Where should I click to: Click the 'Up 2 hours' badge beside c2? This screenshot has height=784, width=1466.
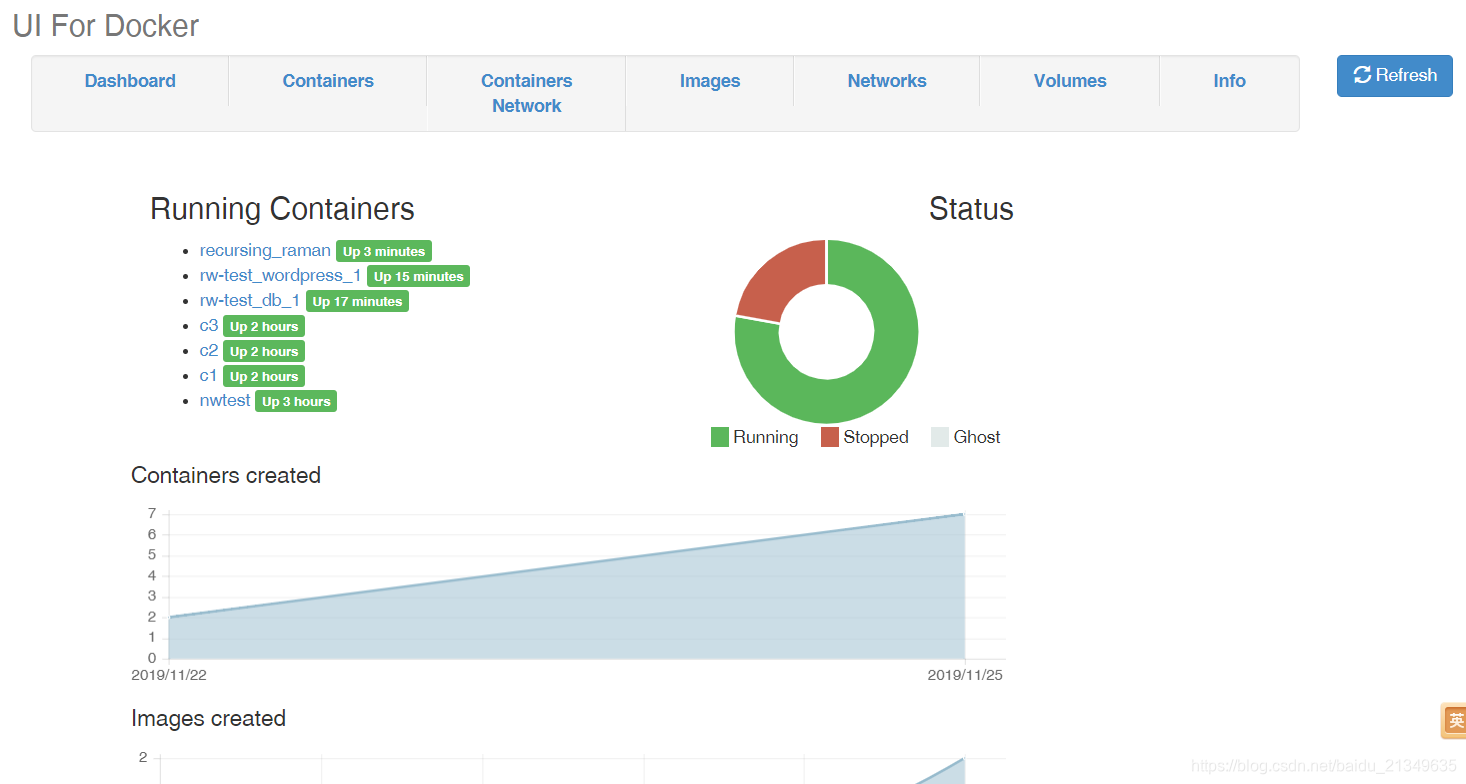coord(264,352)
